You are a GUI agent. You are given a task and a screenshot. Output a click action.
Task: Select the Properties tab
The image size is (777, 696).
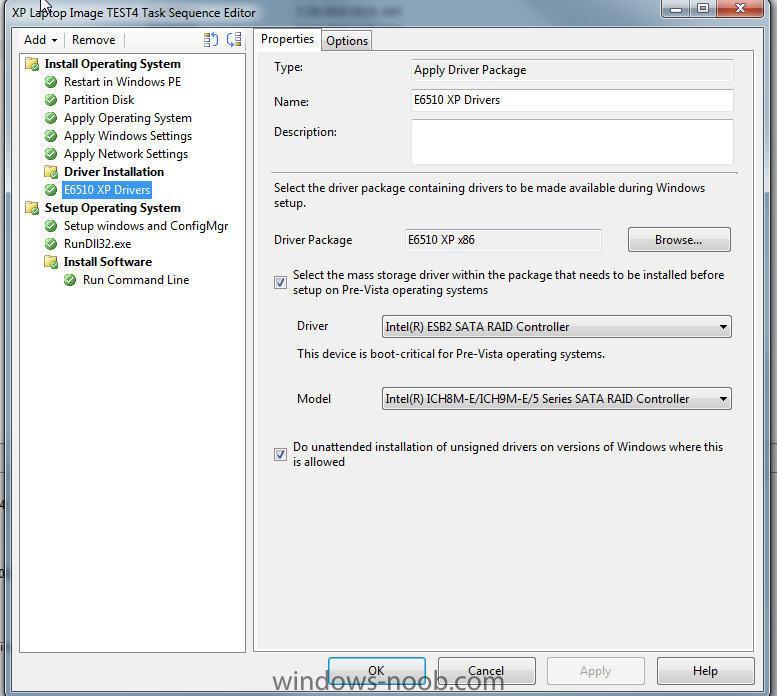[x=287, y=39]
